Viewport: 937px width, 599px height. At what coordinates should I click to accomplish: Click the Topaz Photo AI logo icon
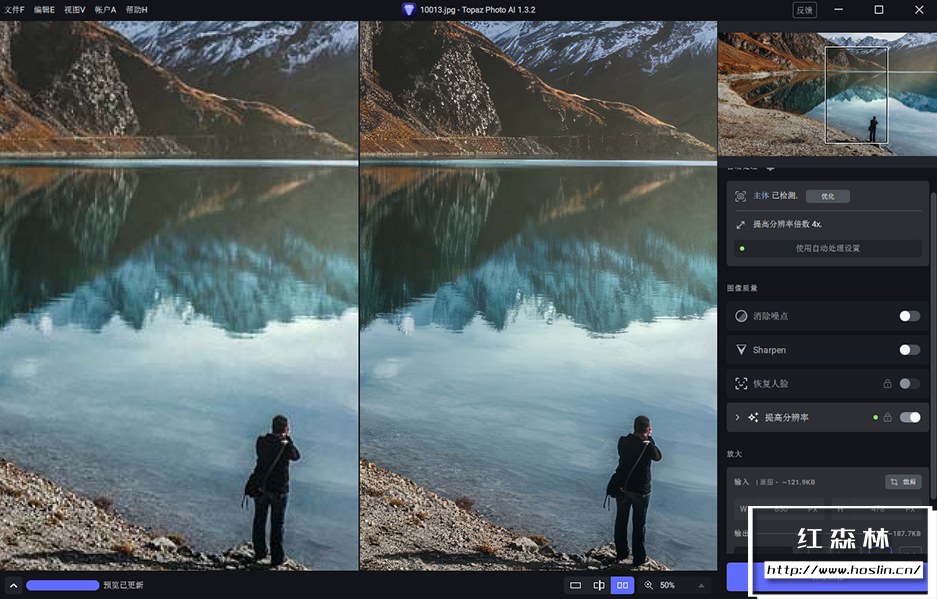pyautogui.click(x=408, y=10)
